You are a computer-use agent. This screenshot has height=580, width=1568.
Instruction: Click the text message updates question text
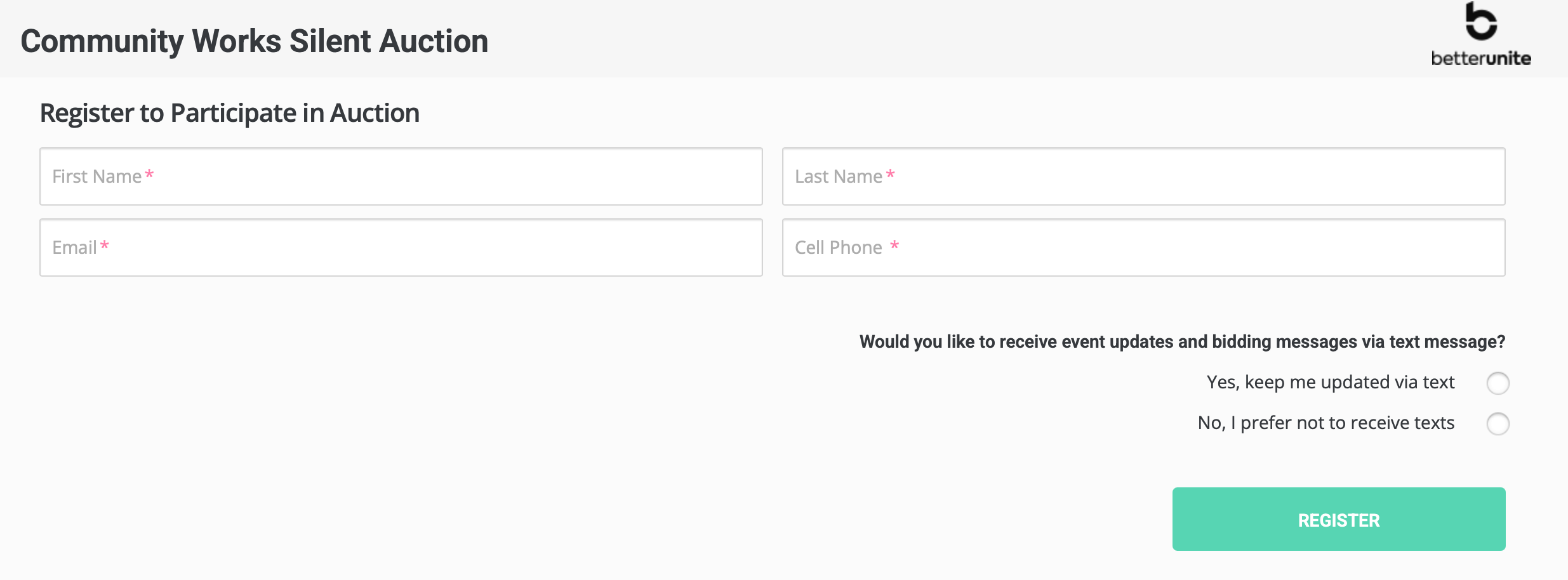pos(1182,342)
